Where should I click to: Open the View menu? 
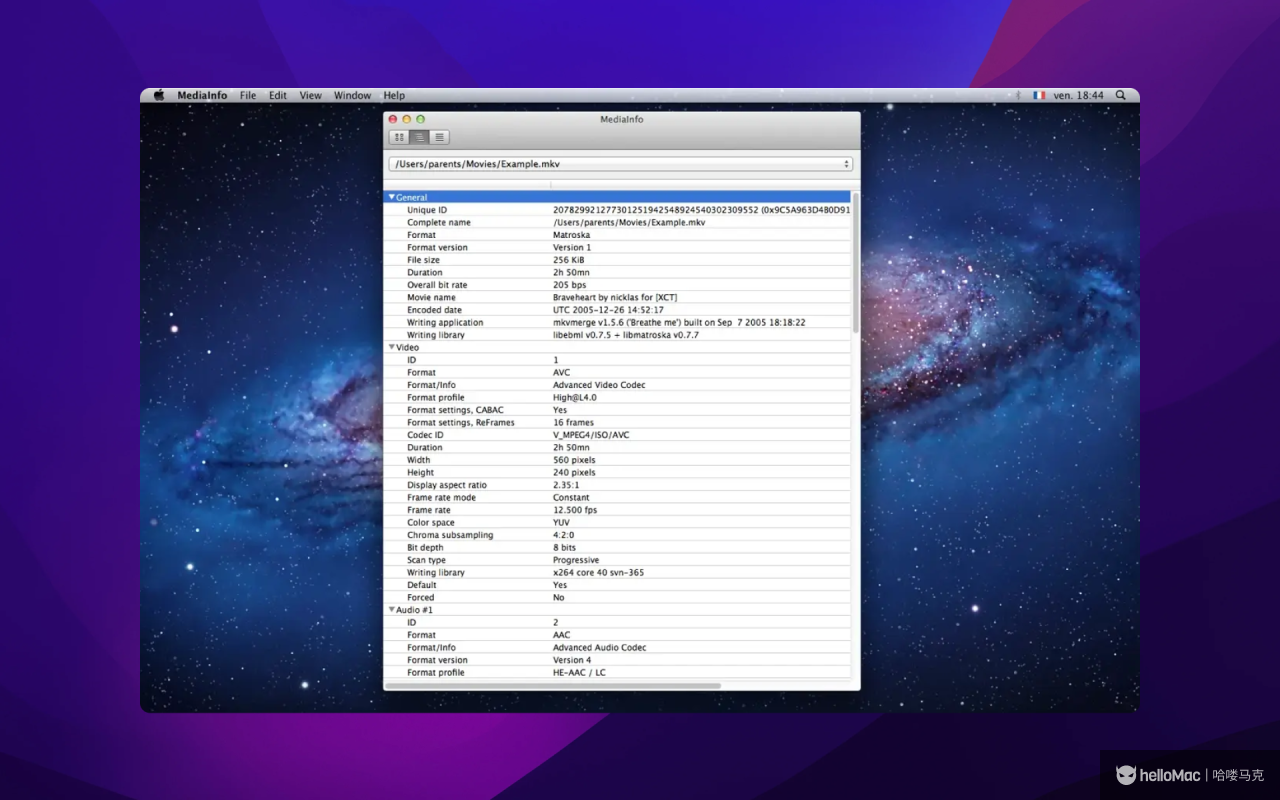click(311, 95)
